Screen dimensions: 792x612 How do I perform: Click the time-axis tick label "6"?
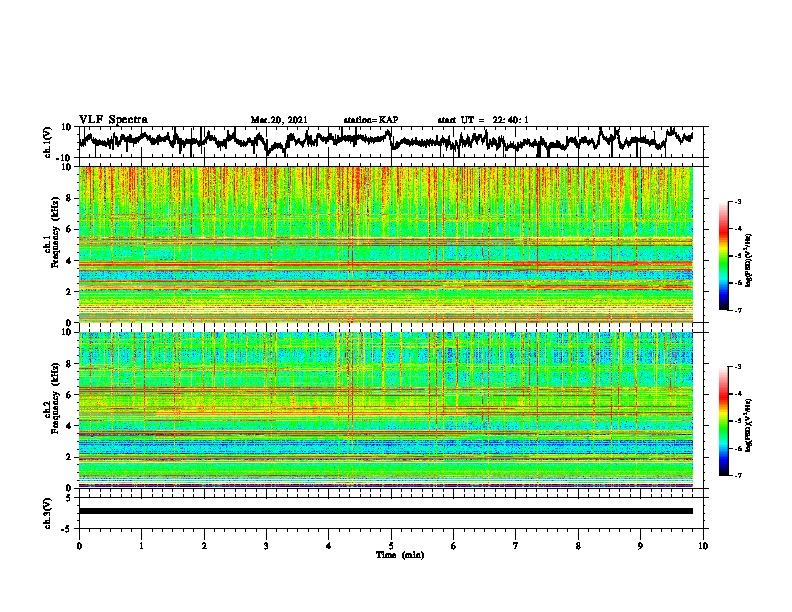pyautogui.click(x=454, y=546)
